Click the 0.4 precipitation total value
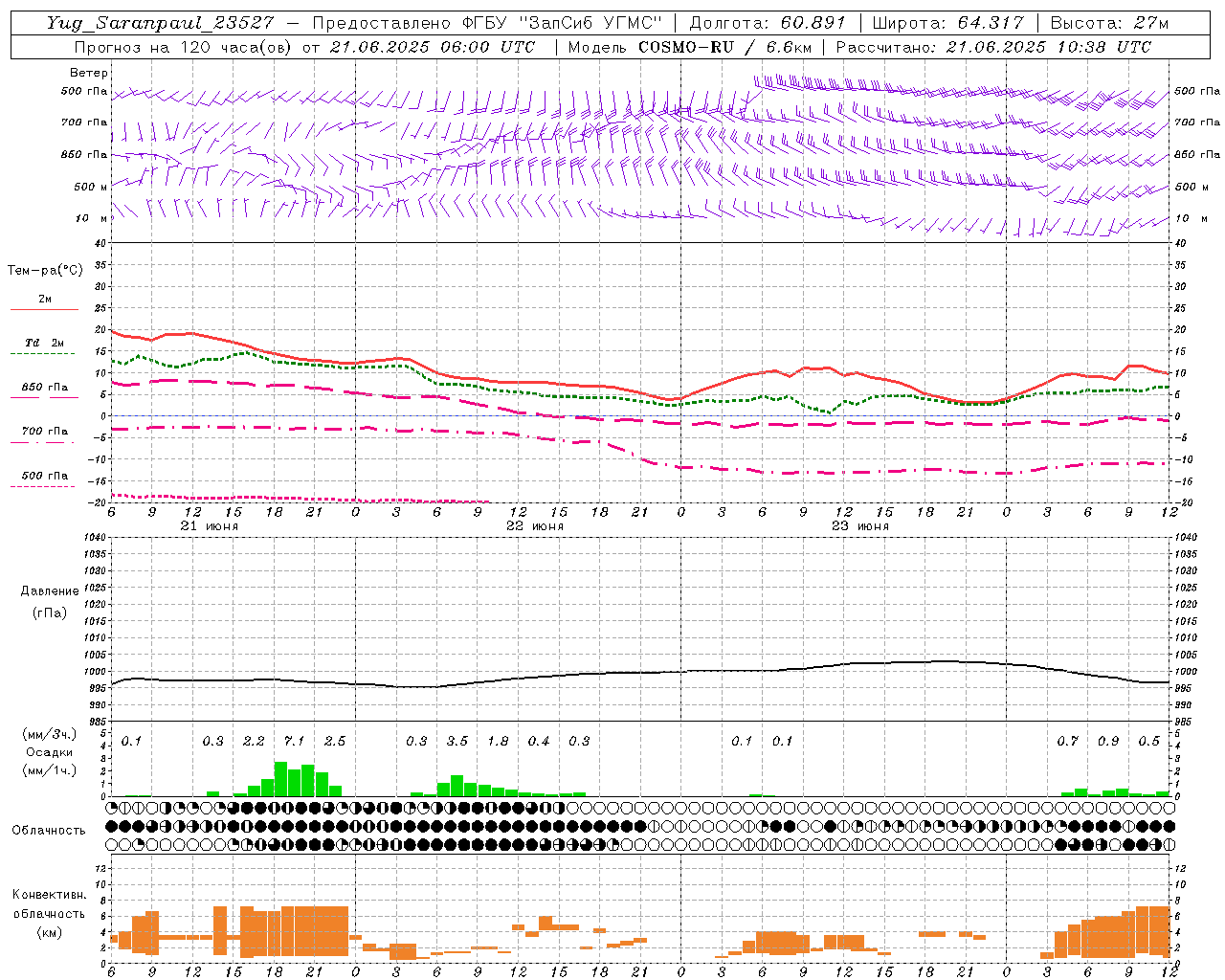1225x980 pixels. point(539,741)
